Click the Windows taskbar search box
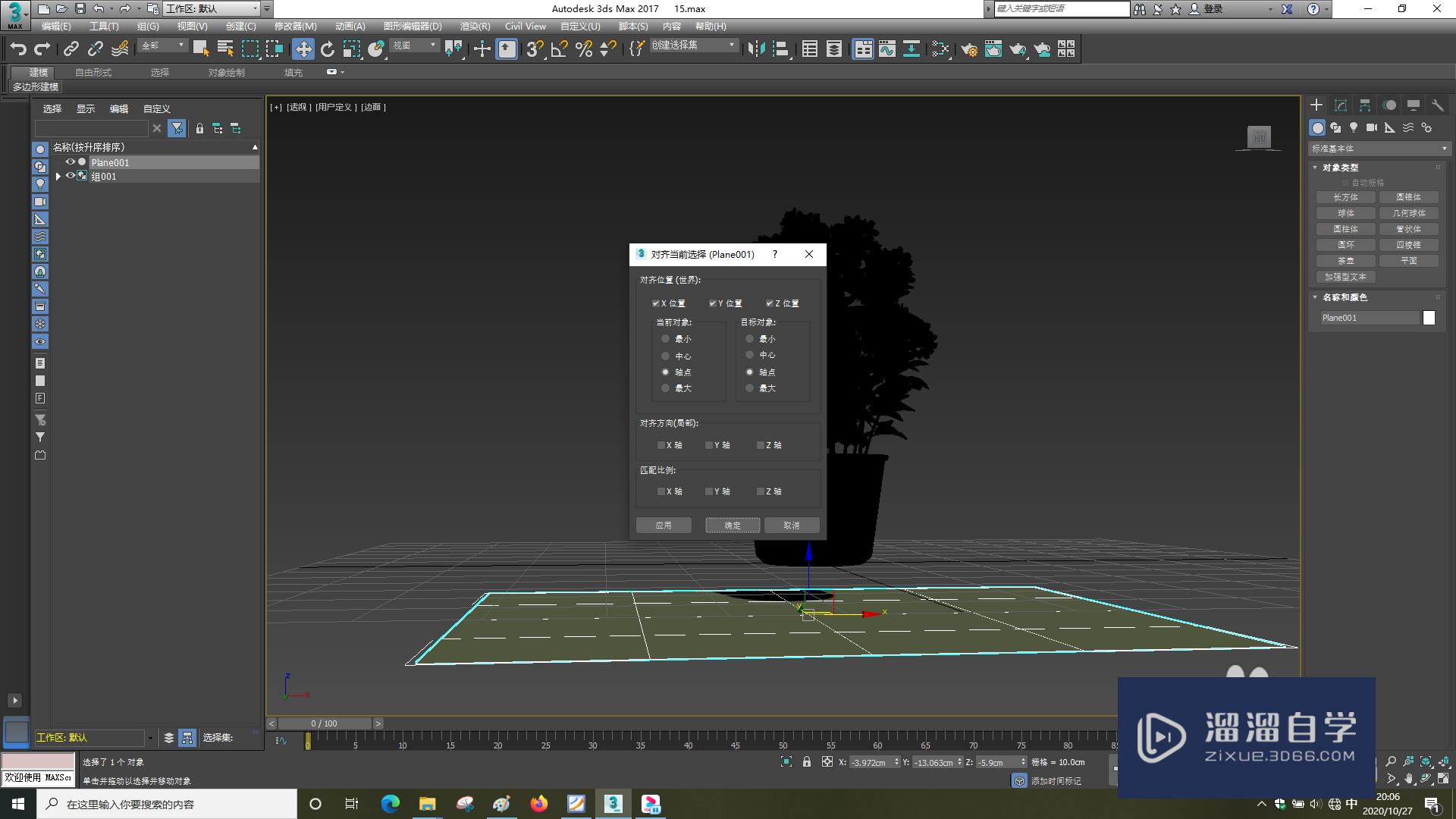1456x819 pixels. tap(167, 804)
